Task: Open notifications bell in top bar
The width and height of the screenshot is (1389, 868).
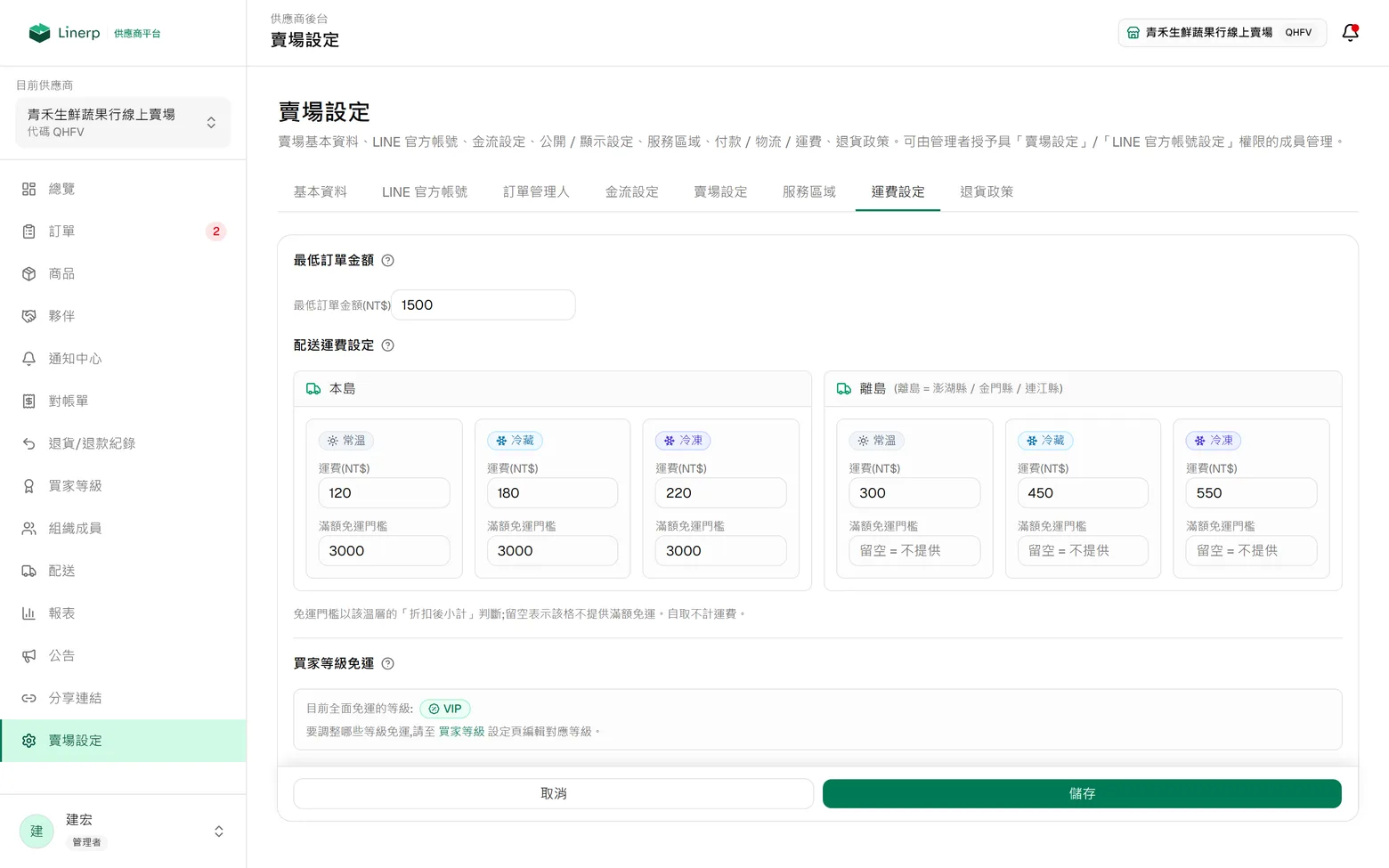Action: pos(1350,33)
